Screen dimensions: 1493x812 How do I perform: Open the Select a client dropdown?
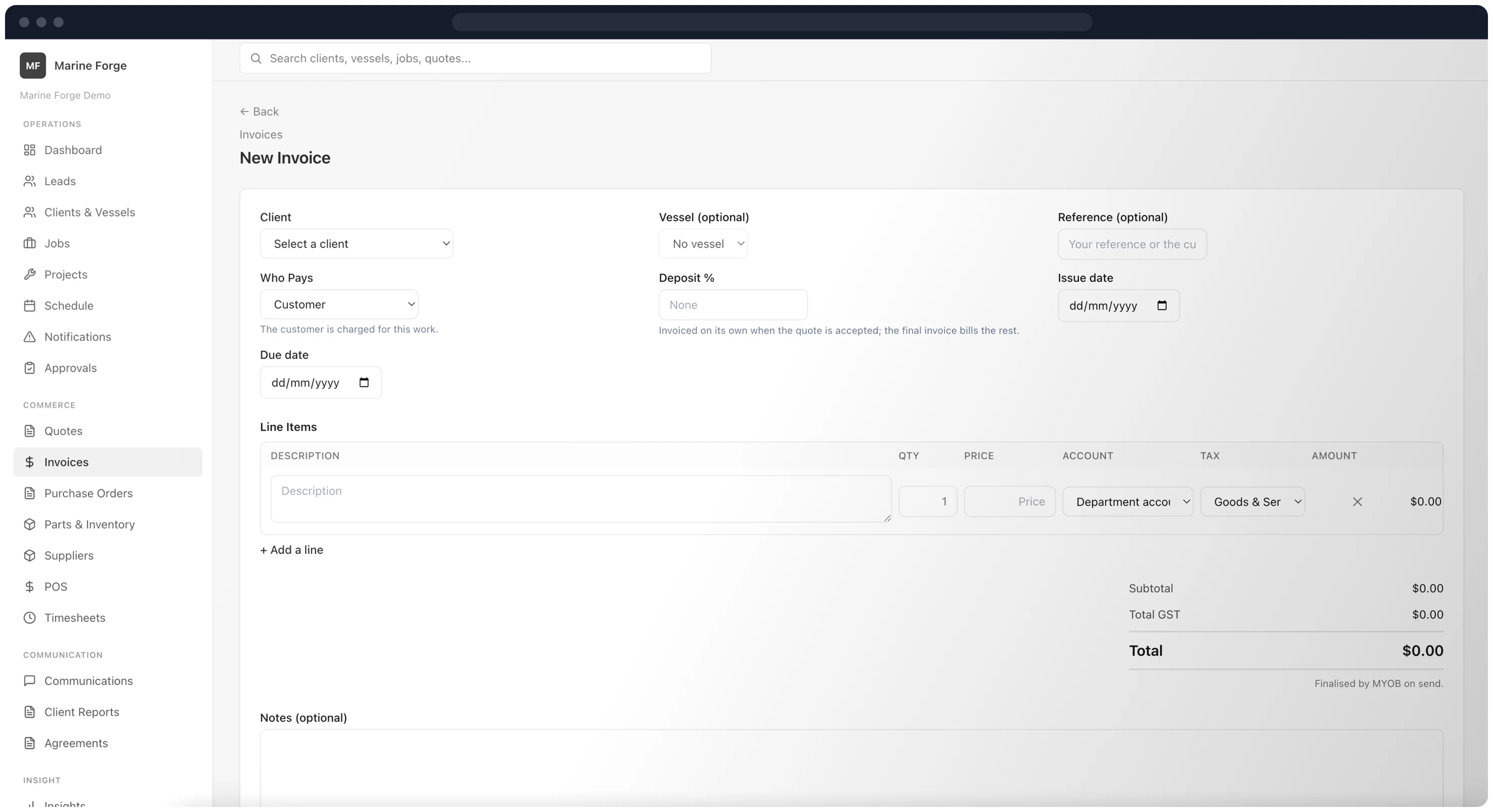tap(357, 244)
